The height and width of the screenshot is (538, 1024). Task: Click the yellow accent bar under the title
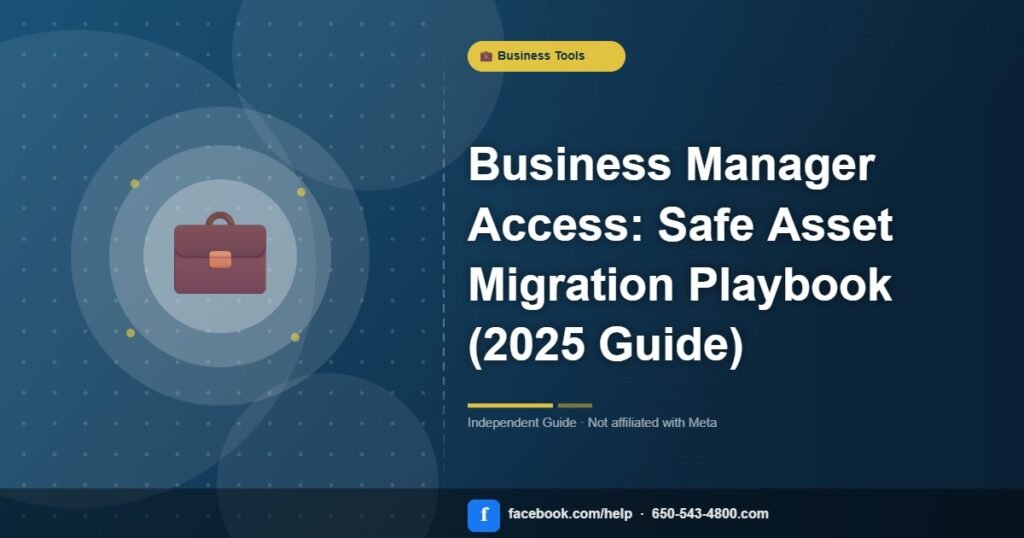point(510,405)
